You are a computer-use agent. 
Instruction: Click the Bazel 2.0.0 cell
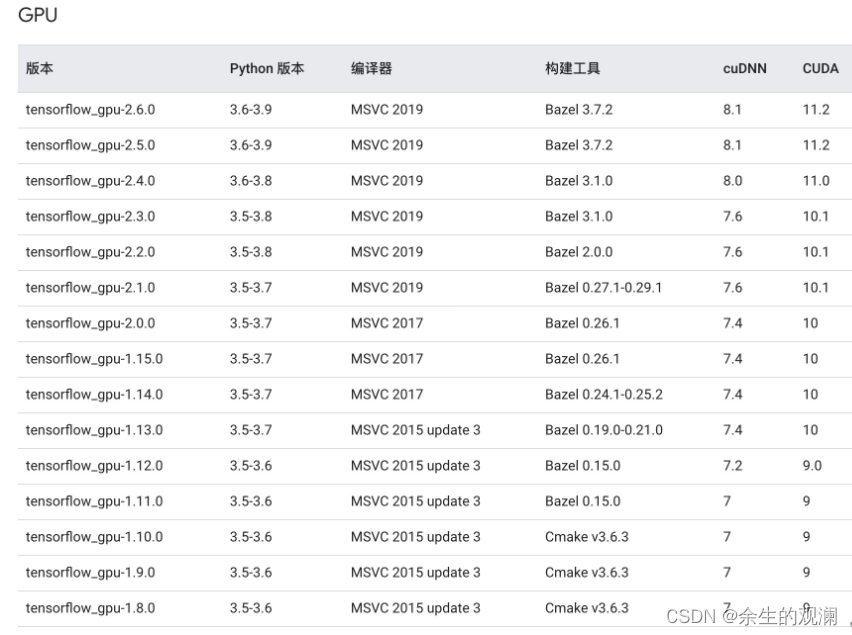[579, 252]
